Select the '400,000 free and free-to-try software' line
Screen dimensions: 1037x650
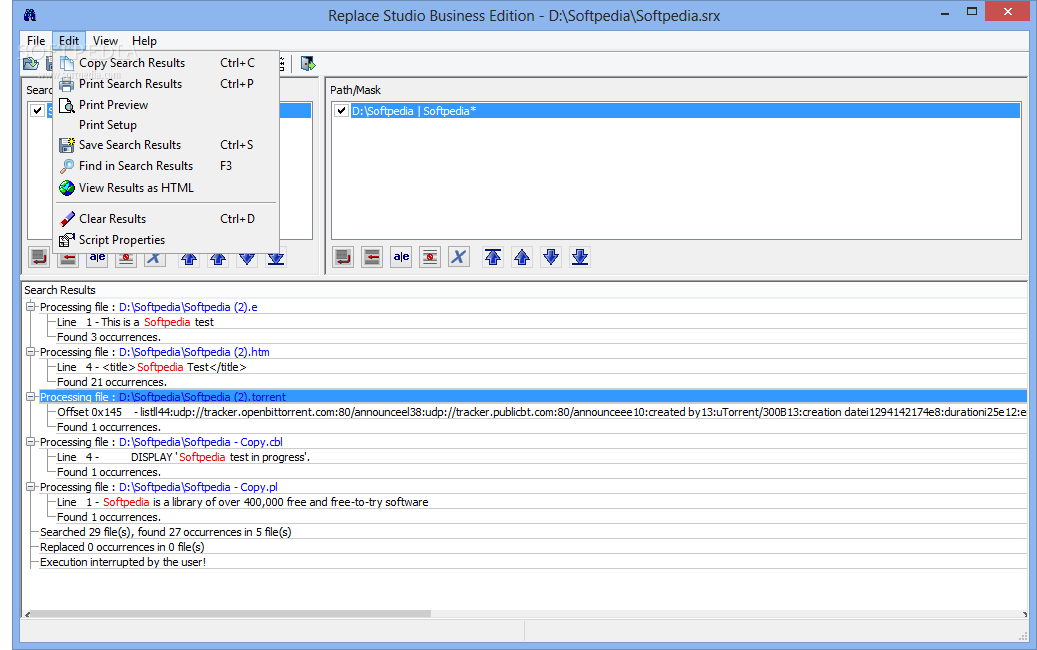pyautogui.click(x=243, y=502)
